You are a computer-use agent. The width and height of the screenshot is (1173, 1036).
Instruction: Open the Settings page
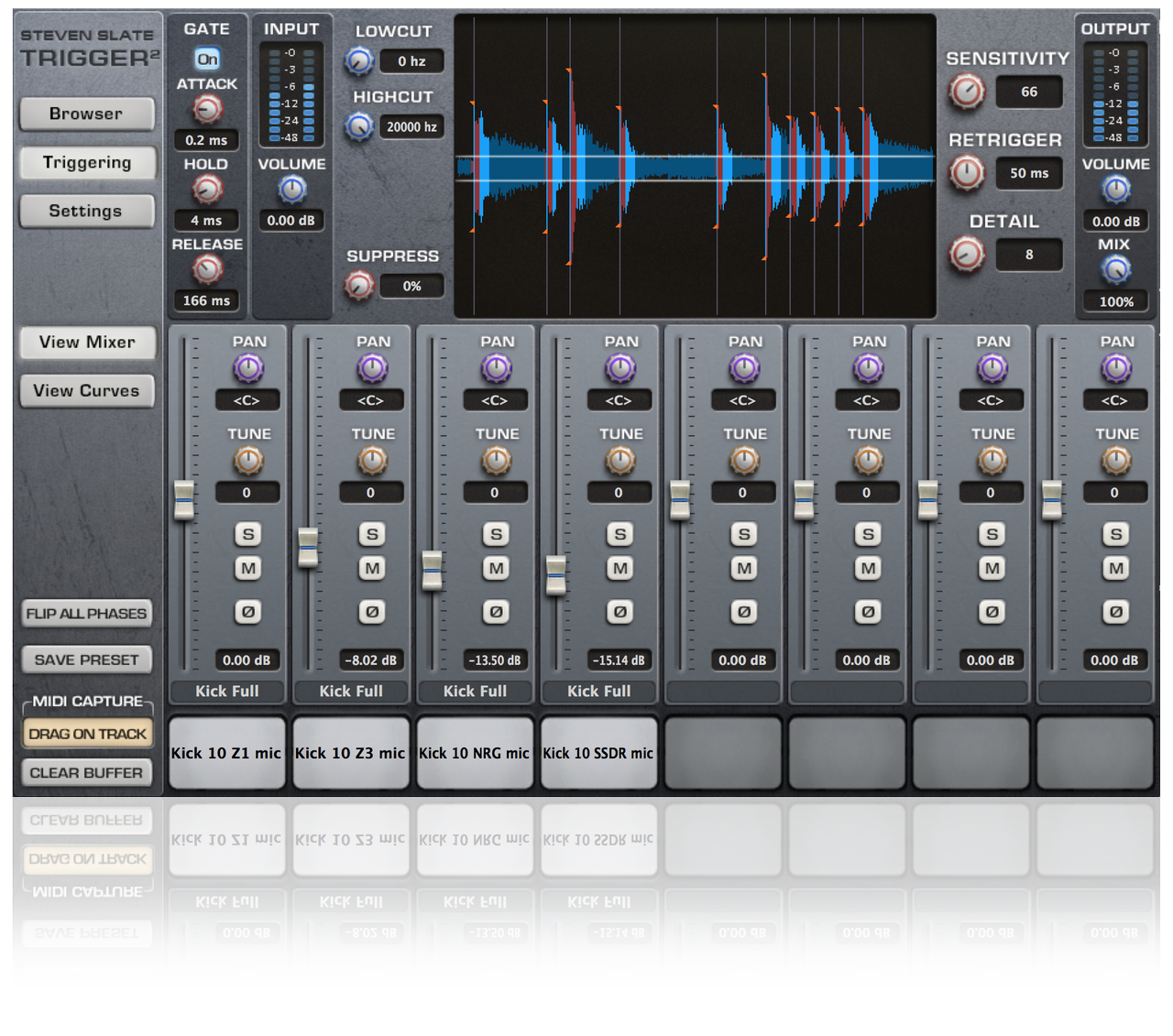pyautogui.click(x=87, y=211)
